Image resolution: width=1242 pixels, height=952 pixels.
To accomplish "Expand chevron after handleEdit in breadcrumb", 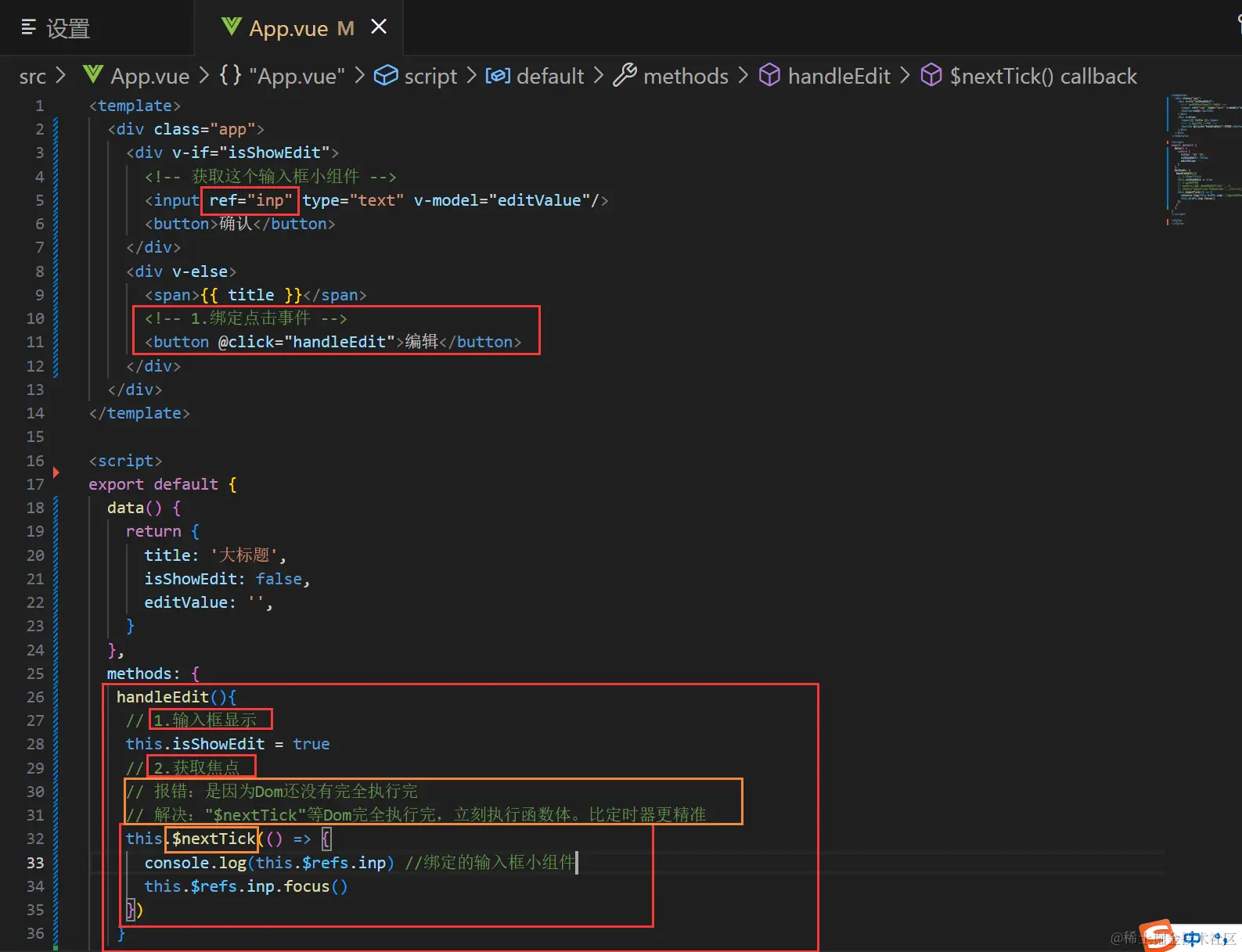I will pyautogui.click(x=905, y=76).
